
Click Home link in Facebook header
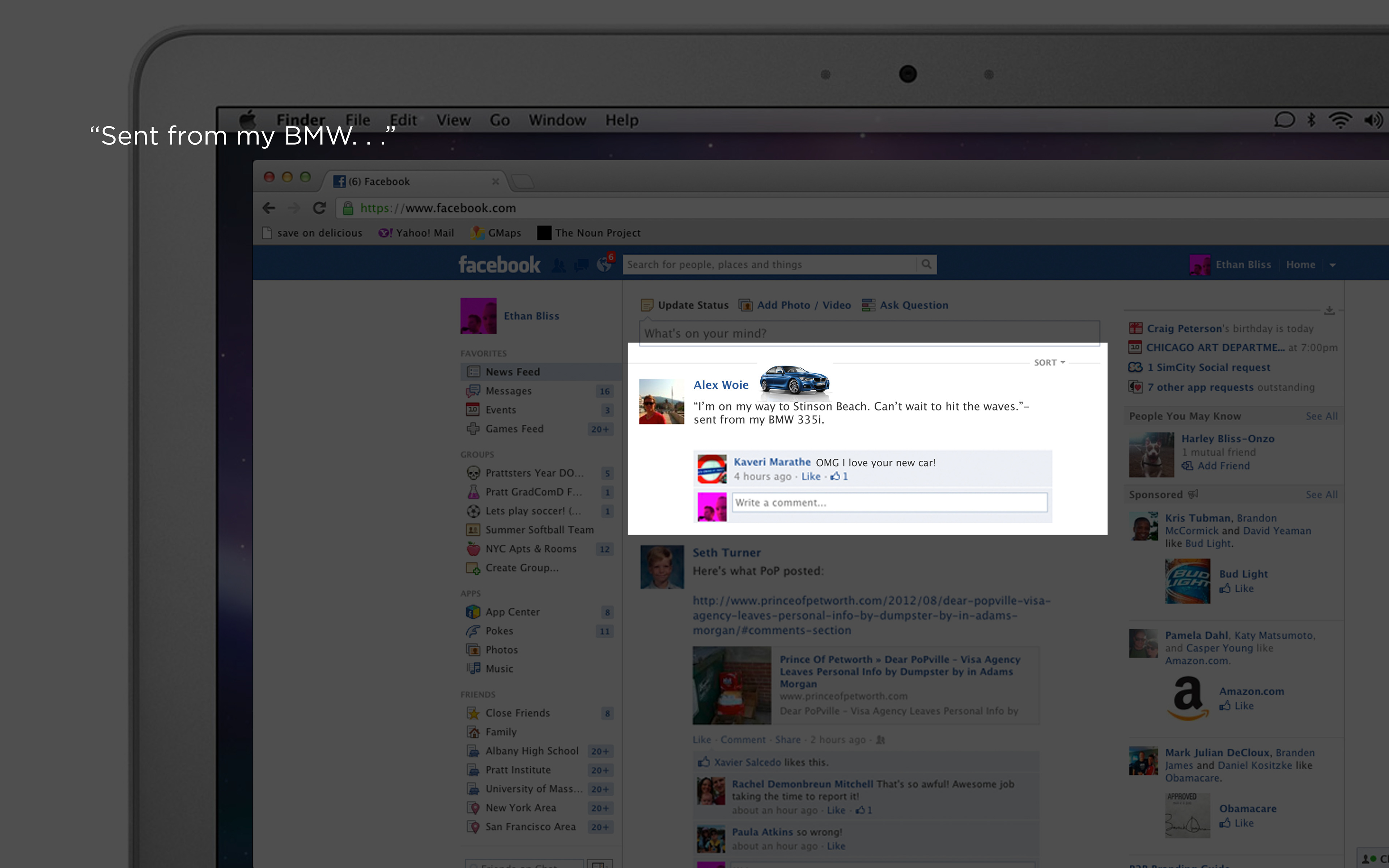1301,265
